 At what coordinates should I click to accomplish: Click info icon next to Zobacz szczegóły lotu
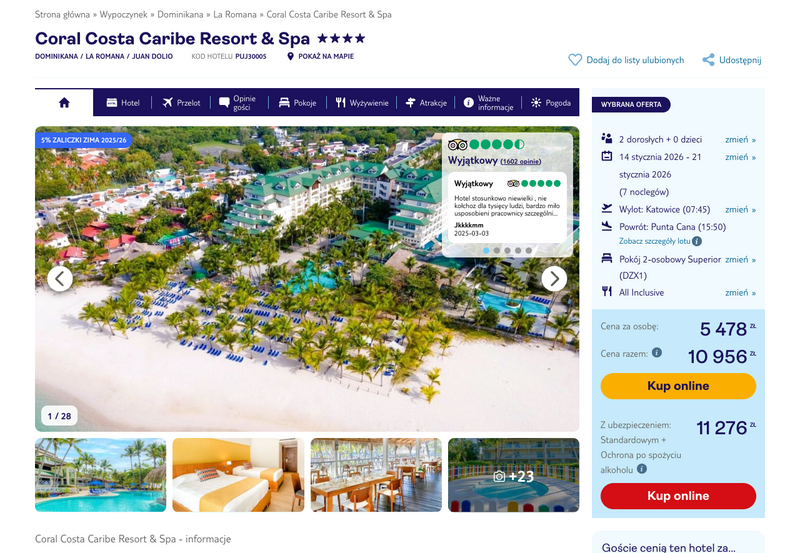pos(697,241)
